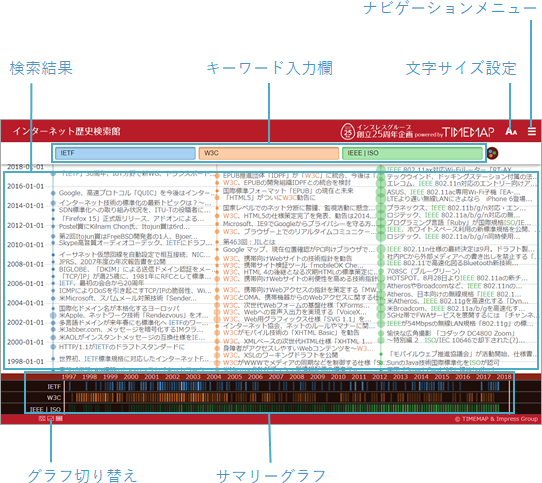Switch graph using the line-chart footer icon
Image resolution: width=542 pixels, height=483 pixels.
[50, 419]
